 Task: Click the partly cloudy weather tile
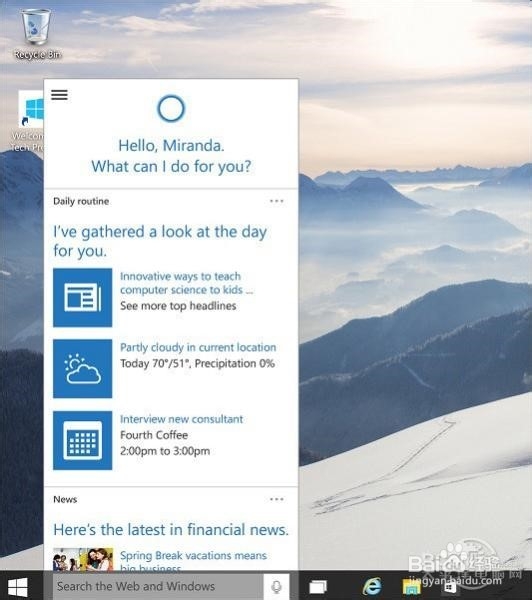83,368
